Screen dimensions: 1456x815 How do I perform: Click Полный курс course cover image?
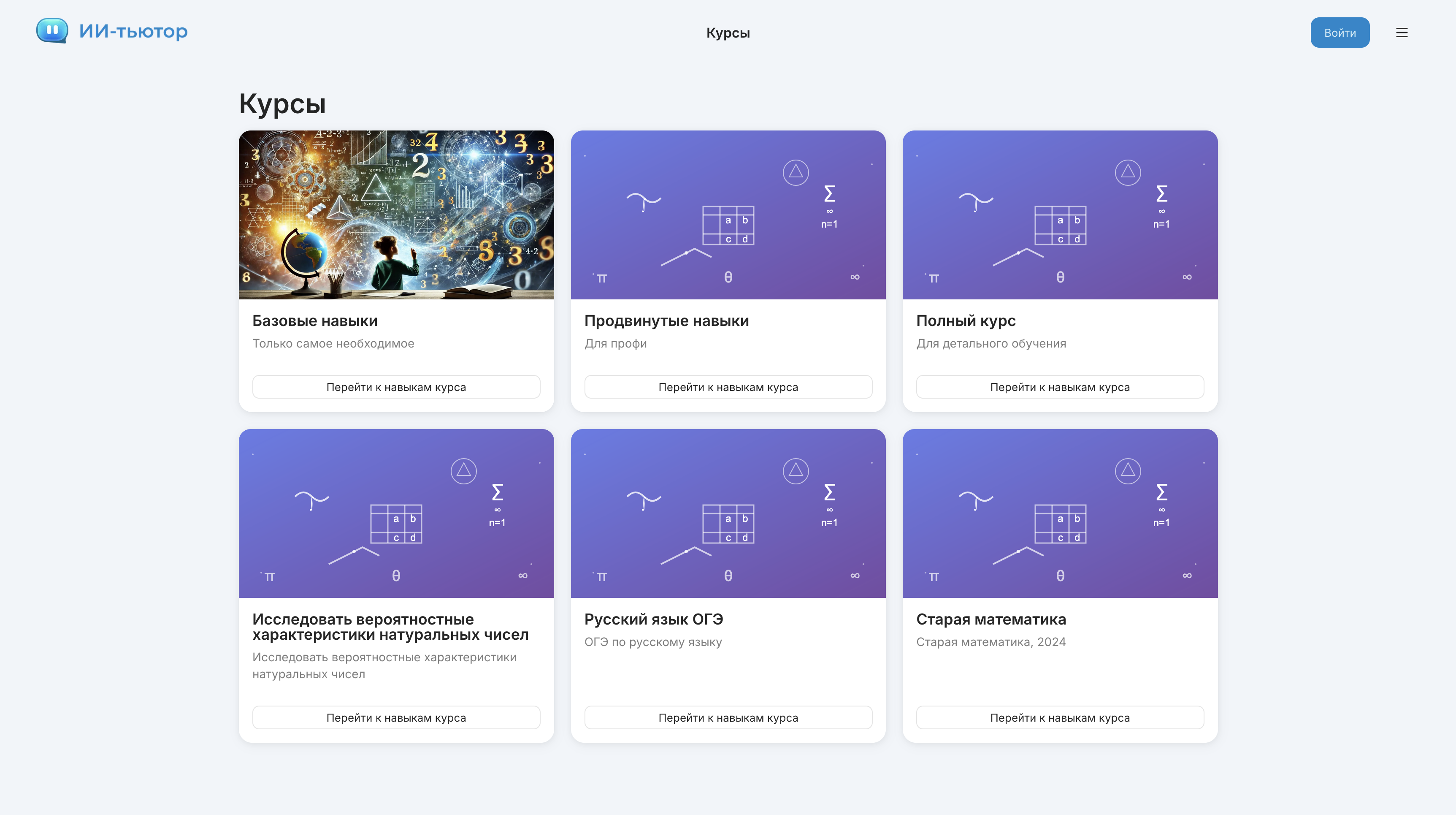coord(1060,215)
